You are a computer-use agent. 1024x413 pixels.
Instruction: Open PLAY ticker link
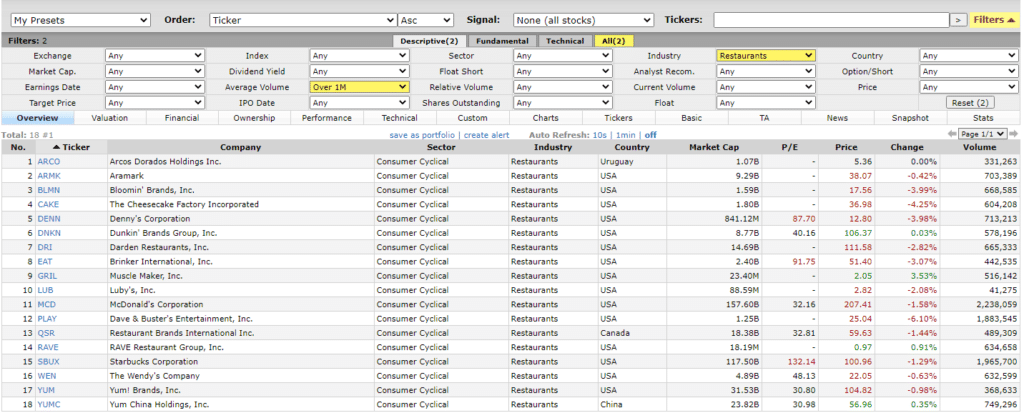click(x=48, y=319)
